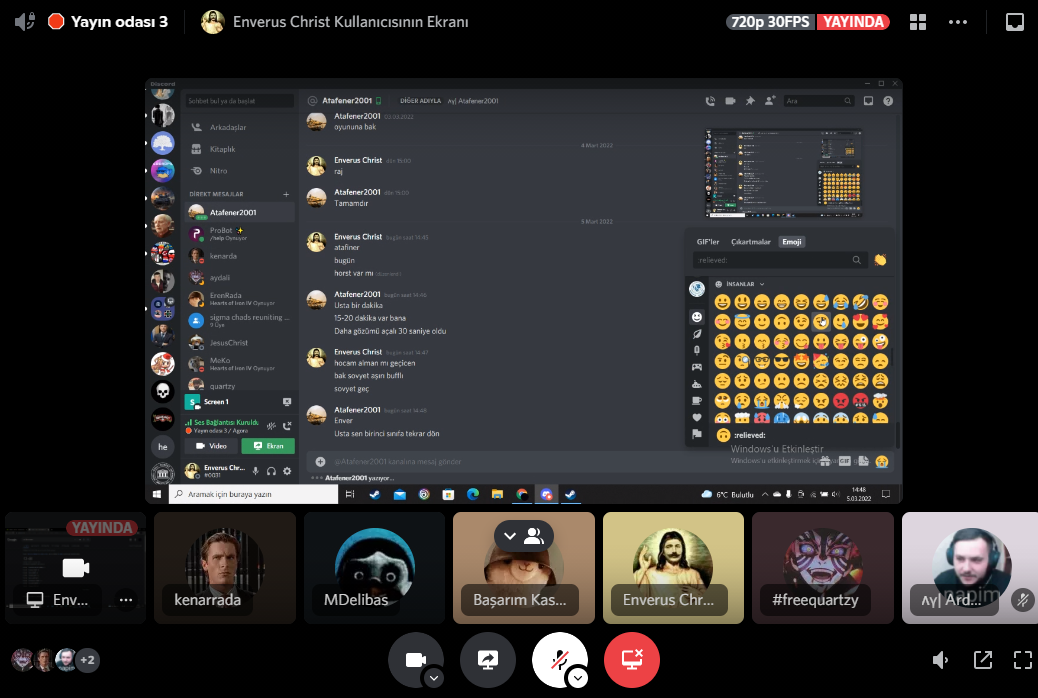Viewport: 1038px width, 698px height.
Task: In streamed screen, click message input for Atafener2001
Action: 563,462
